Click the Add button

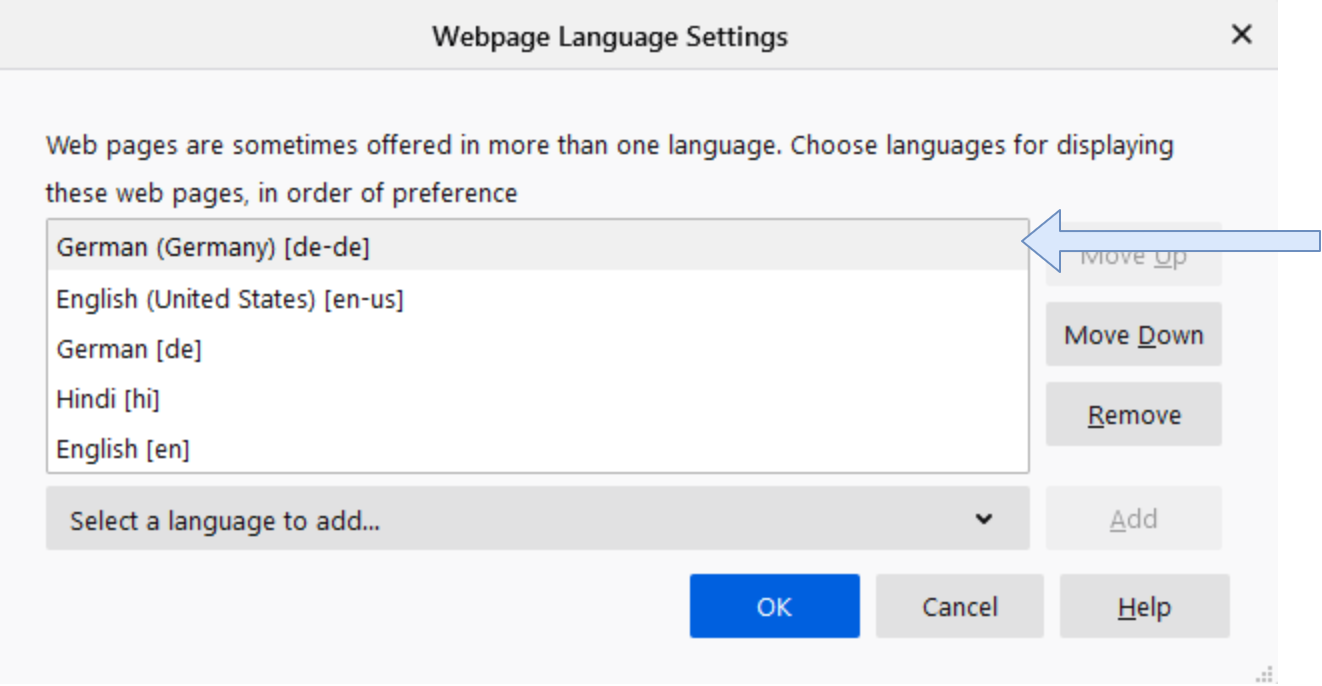1133,518
